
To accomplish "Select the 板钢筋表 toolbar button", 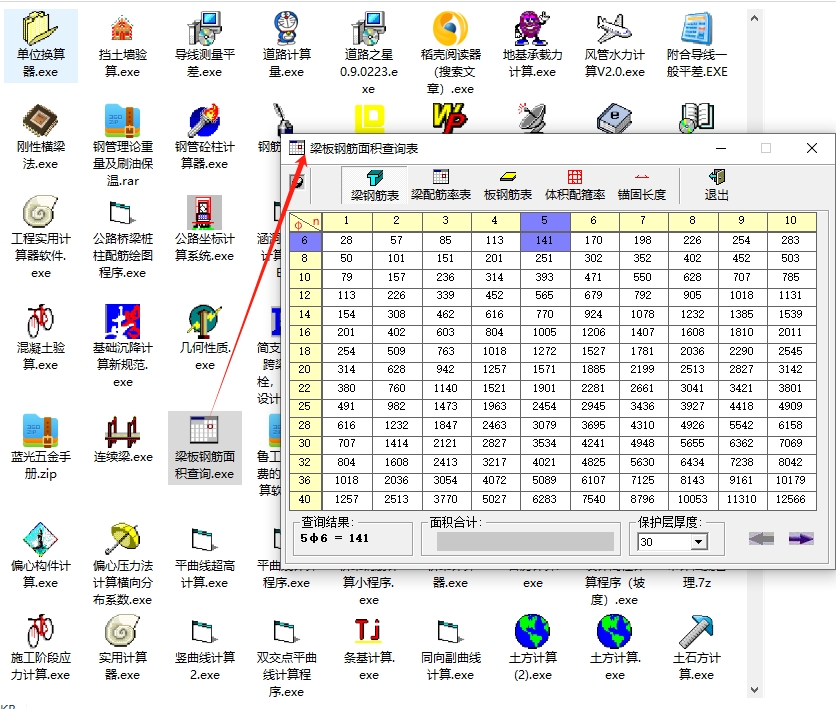I will coord(508,185).
